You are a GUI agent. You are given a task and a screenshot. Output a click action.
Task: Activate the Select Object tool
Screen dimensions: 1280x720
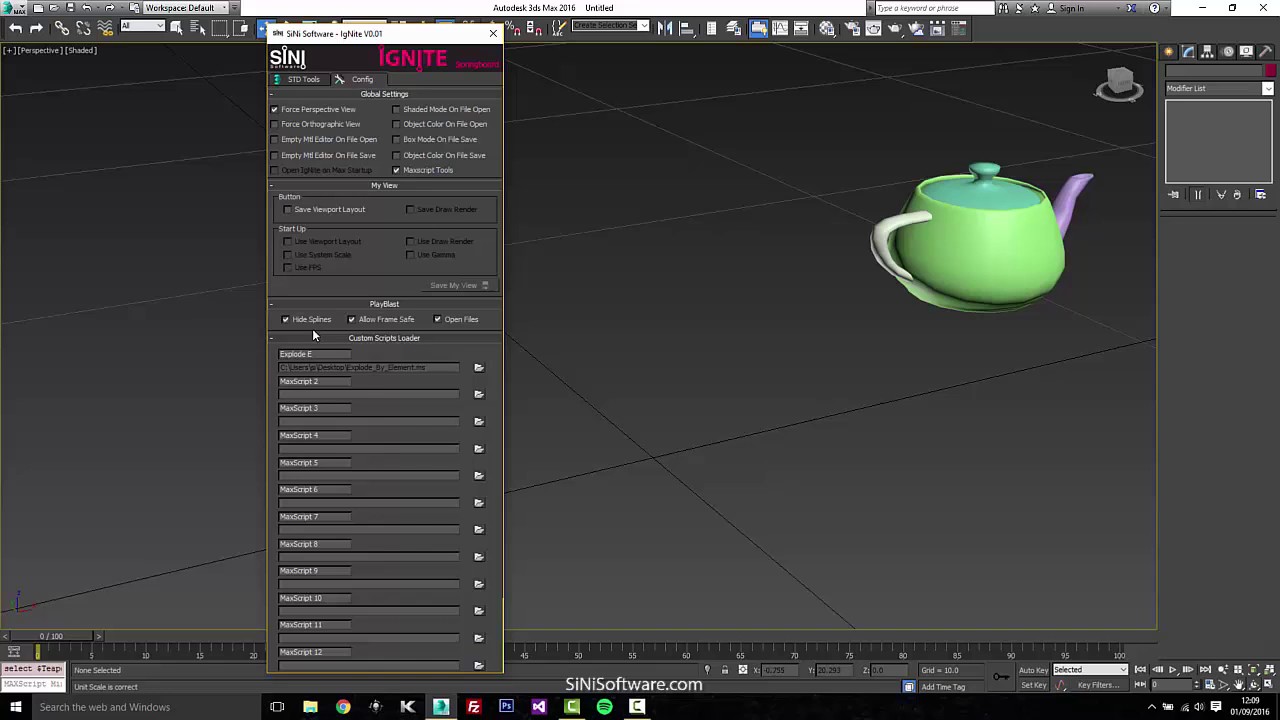click(x=176, y=28)
